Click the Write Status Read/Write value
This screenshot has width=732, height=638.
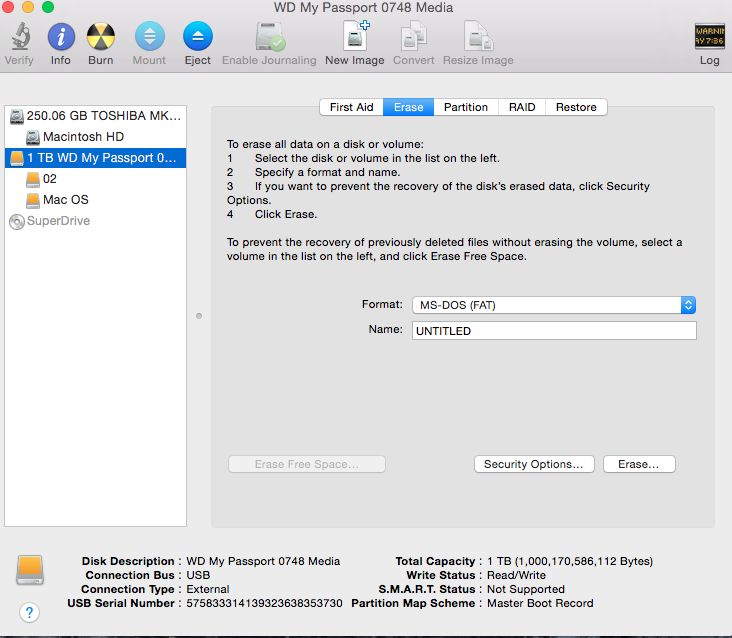(516, 575)
